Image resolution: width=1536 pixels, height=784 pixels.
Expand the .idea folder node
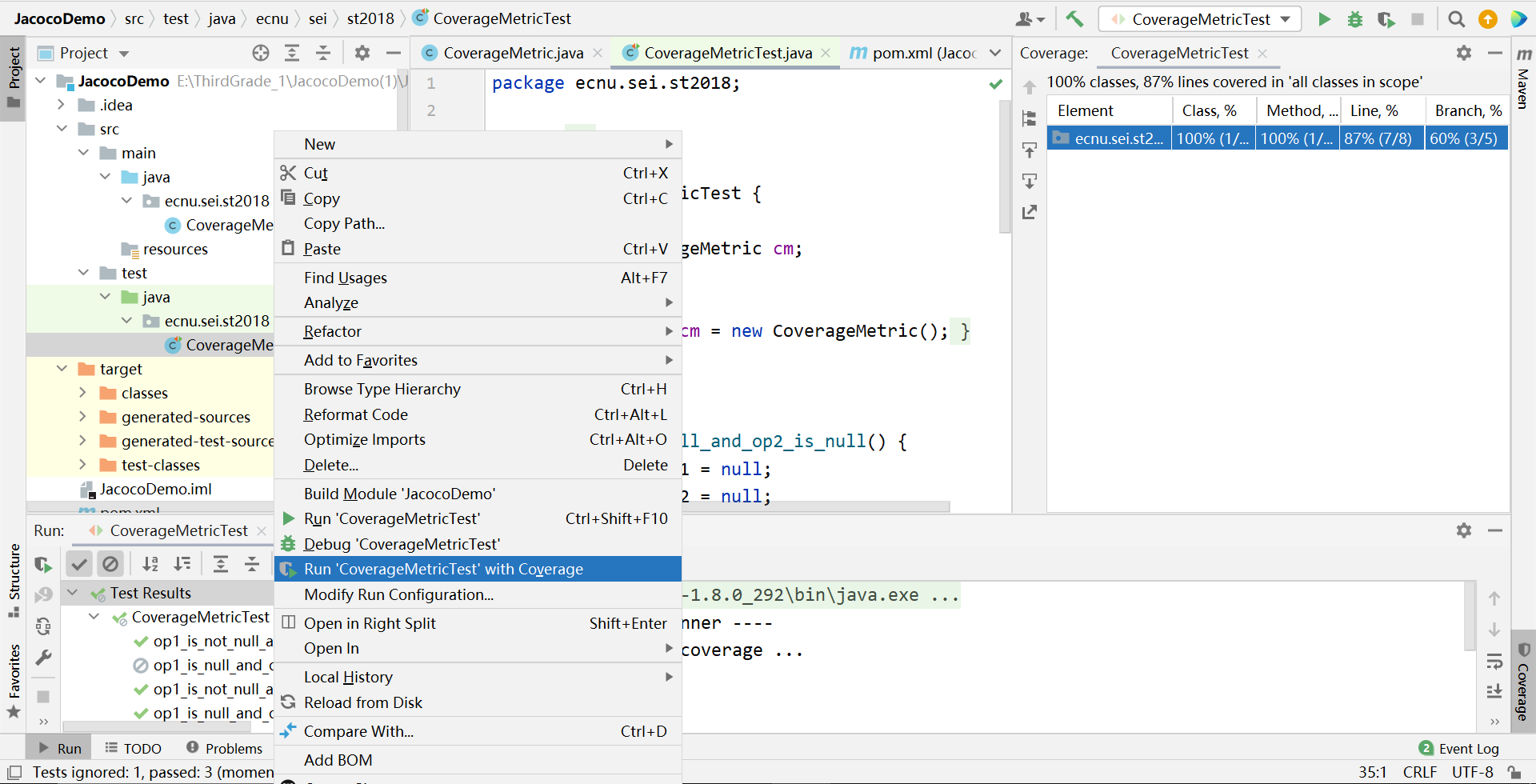coord(62,105)
